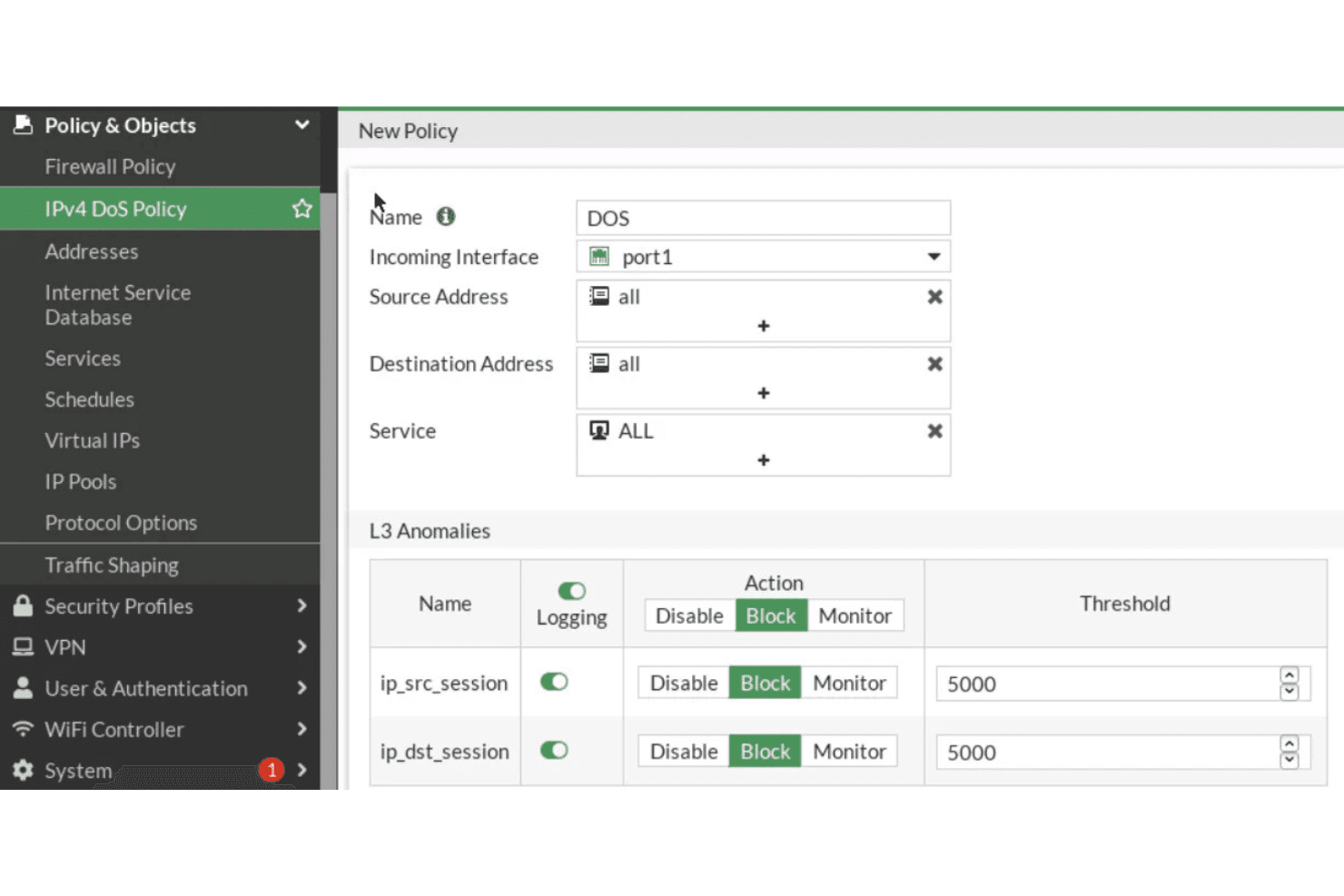Click the WiFi Controller signal icon

click(23, 729)
